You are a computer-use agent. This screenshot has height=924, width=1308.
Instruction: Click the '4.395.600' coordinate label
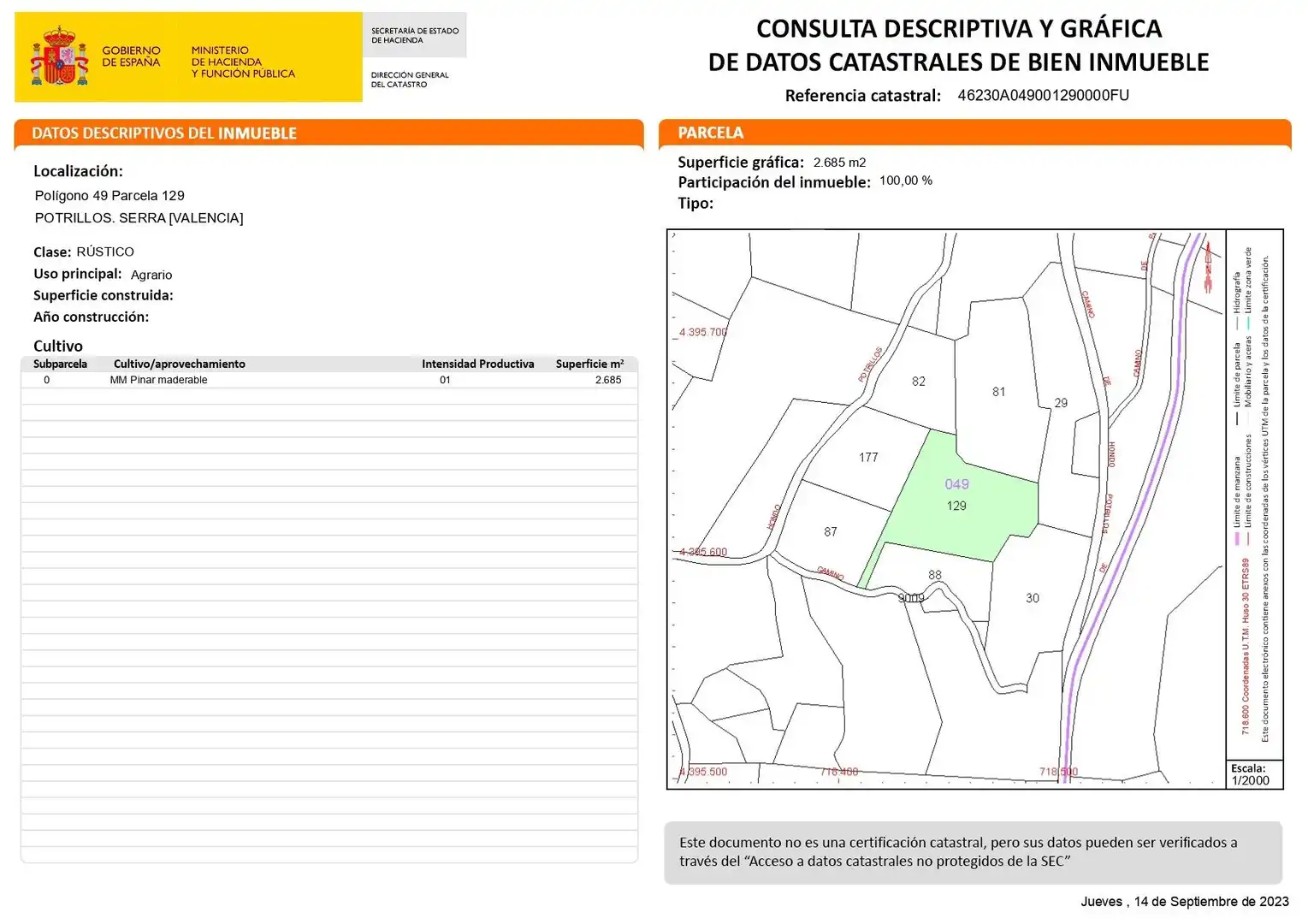click(x=703, y=552)
